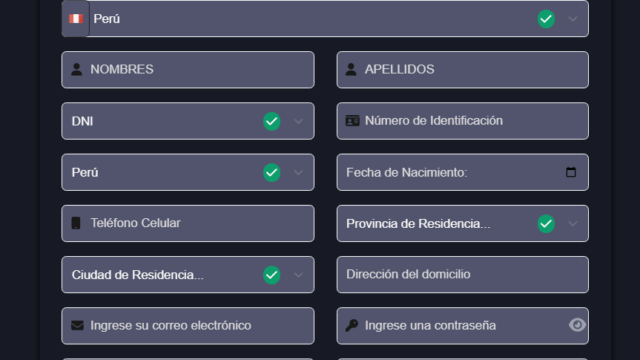Expand the top Perú country dropdown arrow
Image resolution: width=640 pixels, height=360 pixels.
click(x=573, y=19)
